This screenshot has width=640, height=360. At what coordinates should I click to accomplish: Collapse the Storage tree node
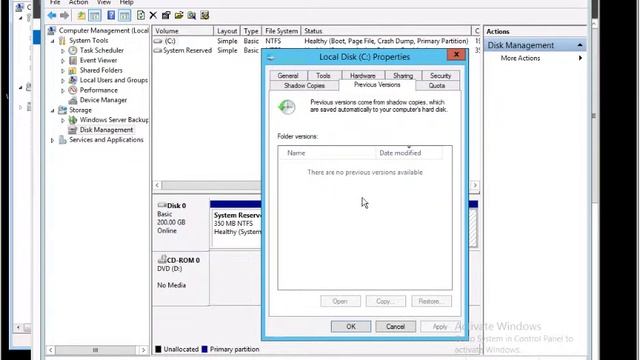pyautogui.click(x=52, y=111)
